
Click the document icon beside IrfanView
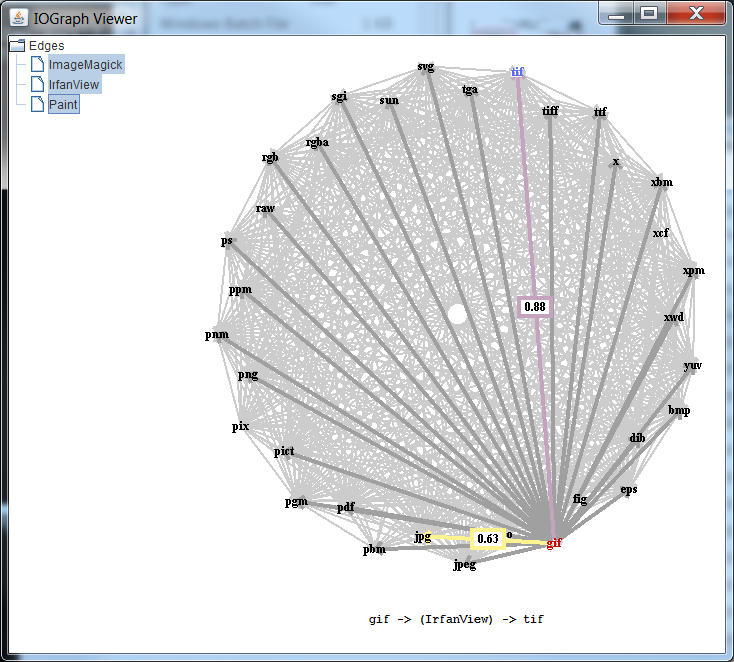(37, 84)
